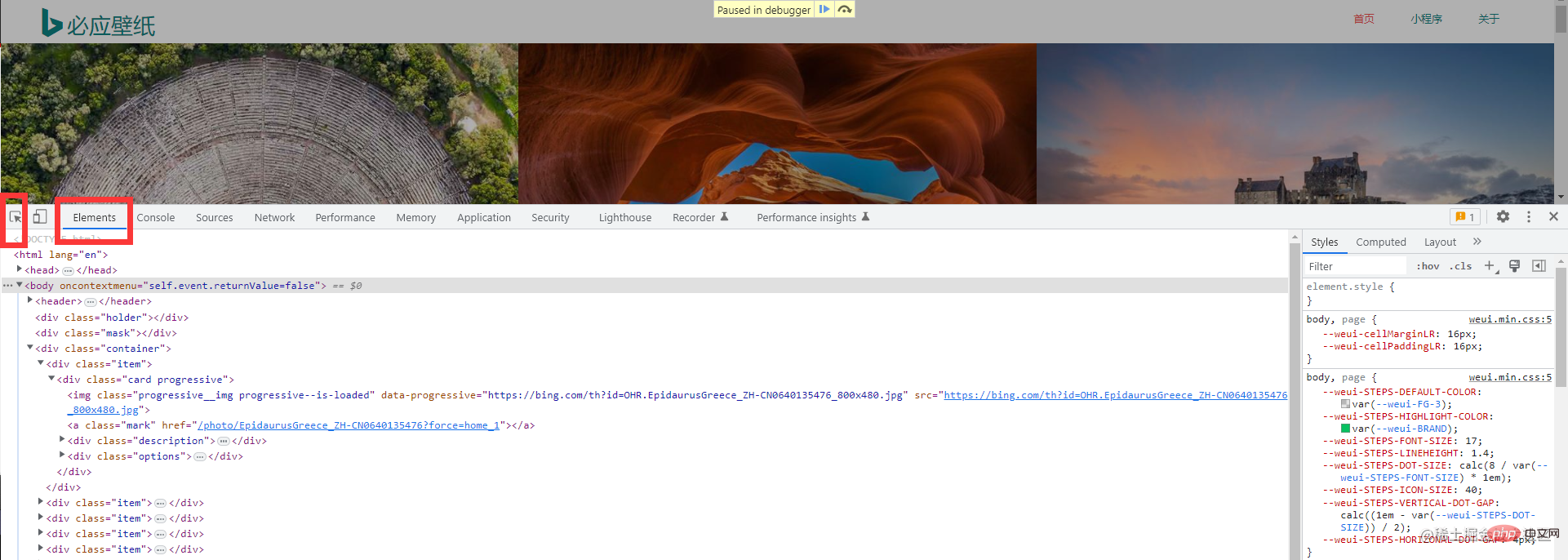Expand the div class description node
1568x560 pixels.
pyautogui.click(x=62, y=440)
